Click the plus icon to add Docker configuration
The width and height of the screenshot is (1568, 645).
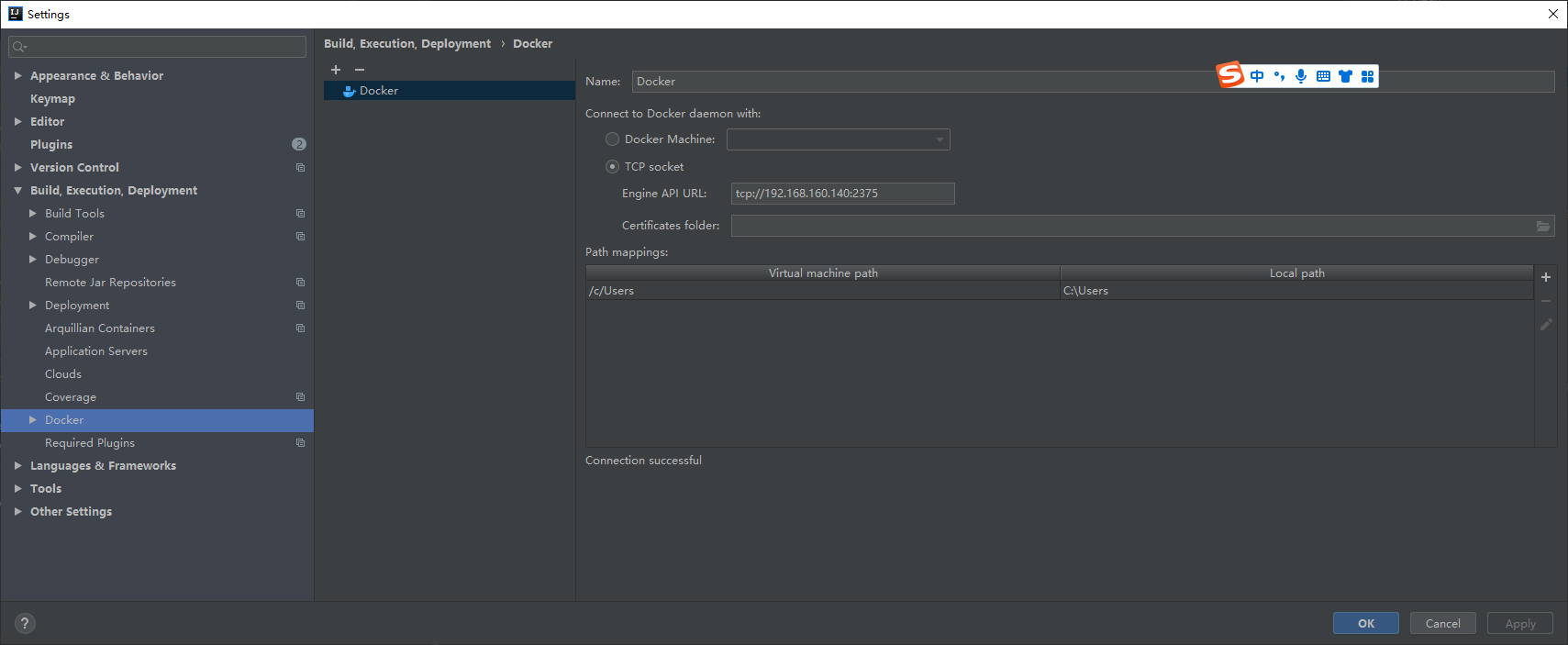pos(336,70)
